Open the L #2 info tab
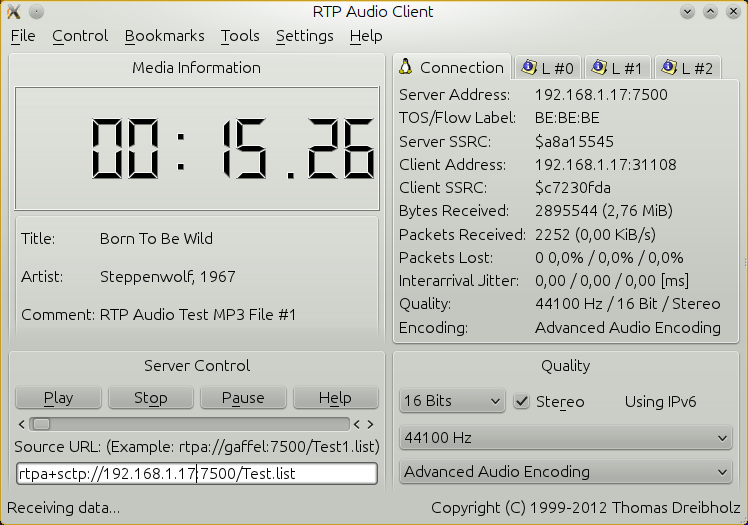The width and height of the screenshot is (748, 525). point(687,68)
